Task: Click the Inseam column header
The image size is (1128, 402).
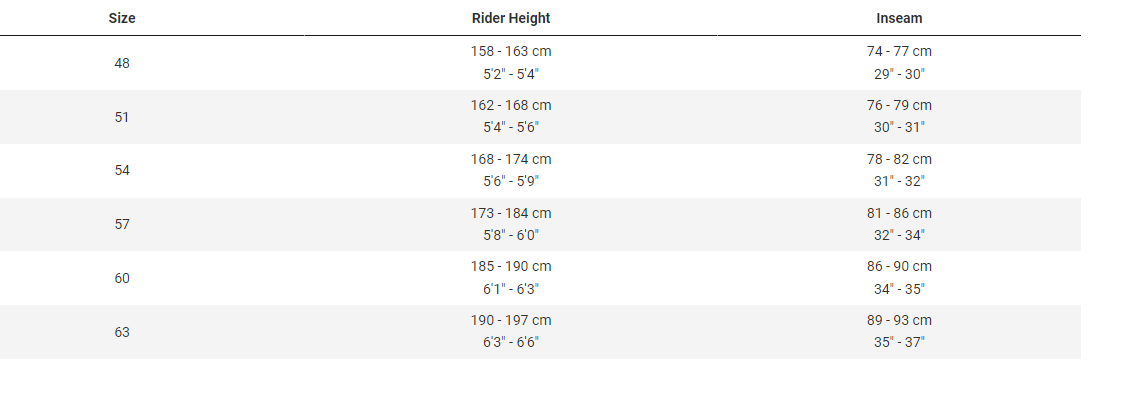Action: (x=899, y=18)
